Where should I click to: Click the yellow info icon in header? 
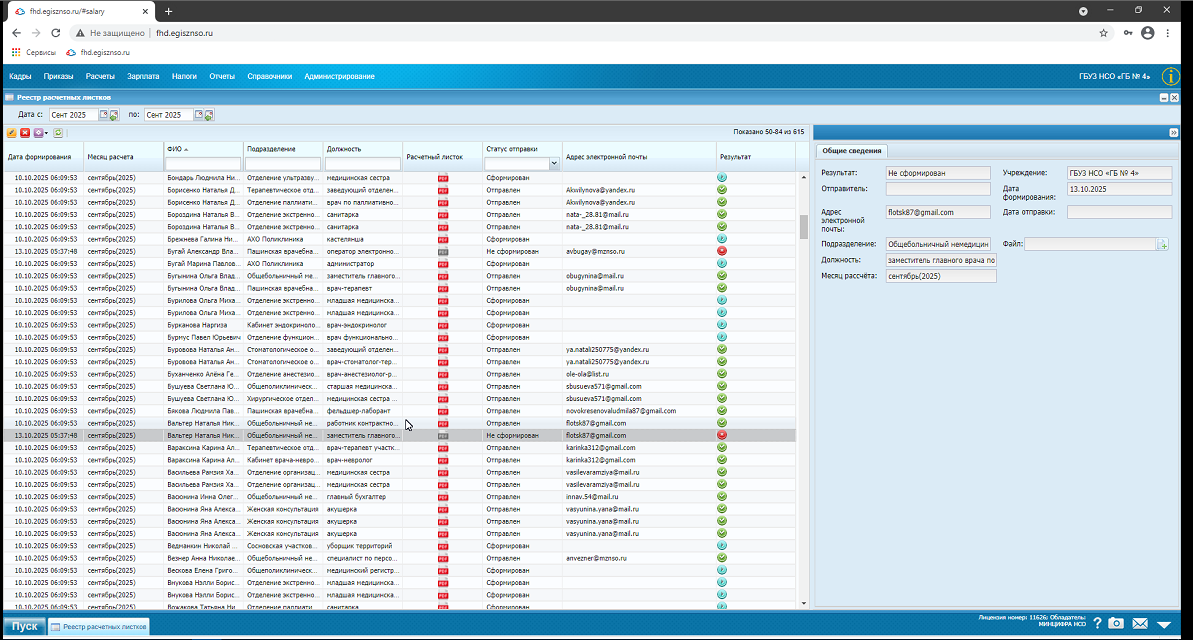point(1171,76)
